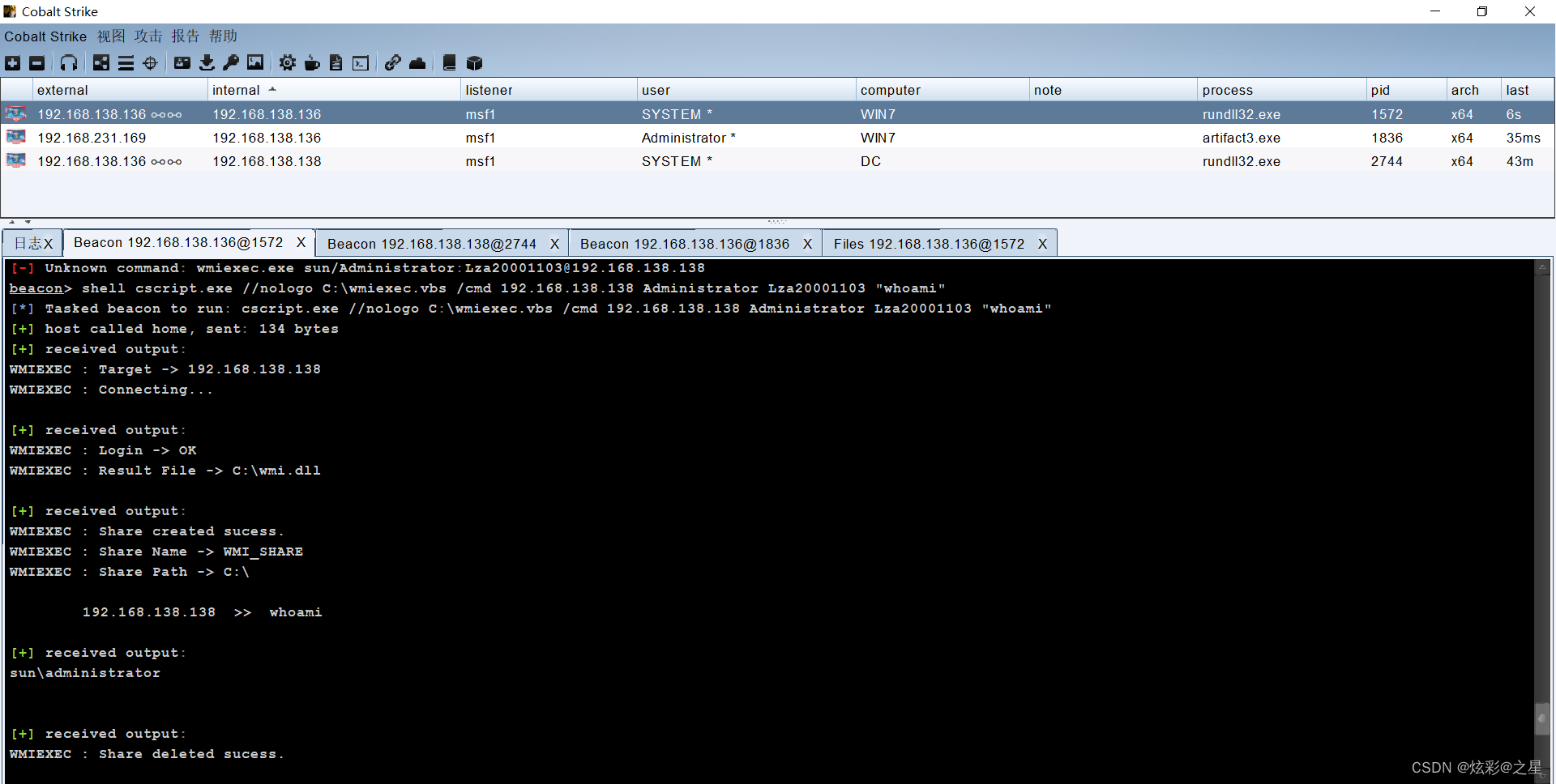The image size is (1556, 784).
Task: Open the Cobalt Strike menu
Action: 45,36
